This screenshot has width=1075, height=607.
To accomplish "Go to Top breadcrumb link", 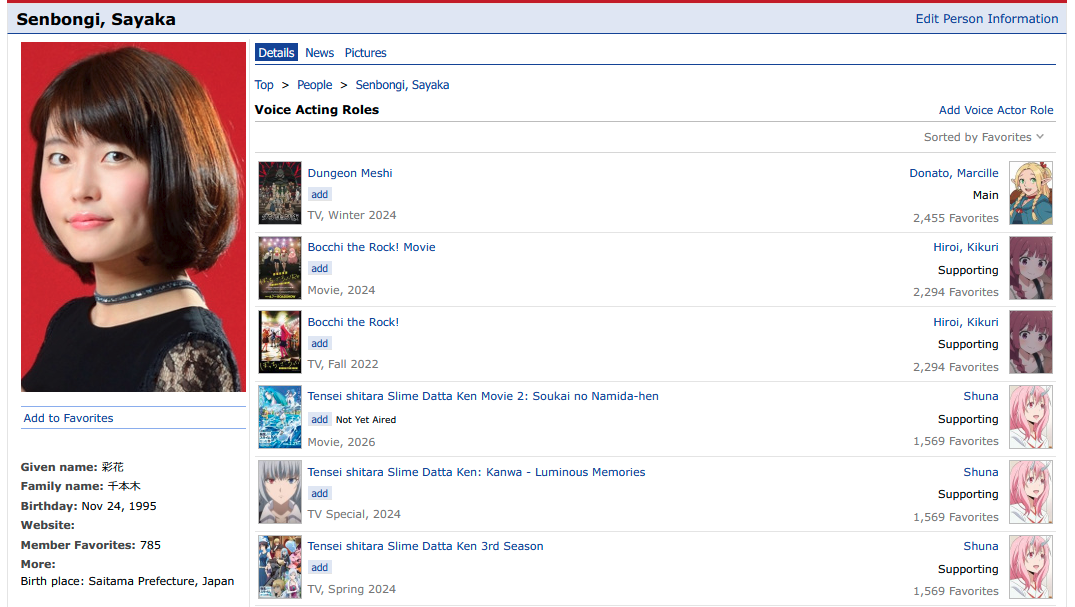I will click(x=264, y=85).
